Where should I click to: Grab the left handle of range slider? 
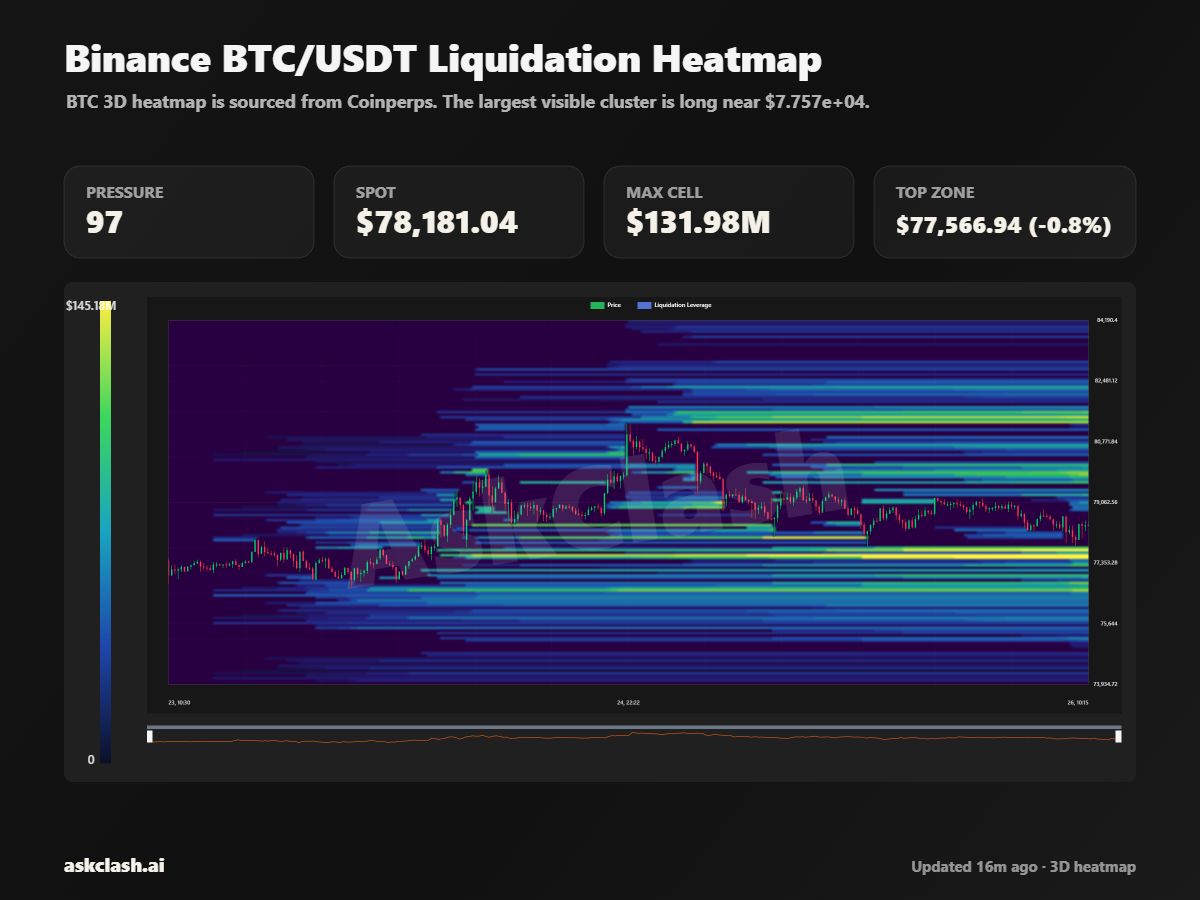pos(150,736)
